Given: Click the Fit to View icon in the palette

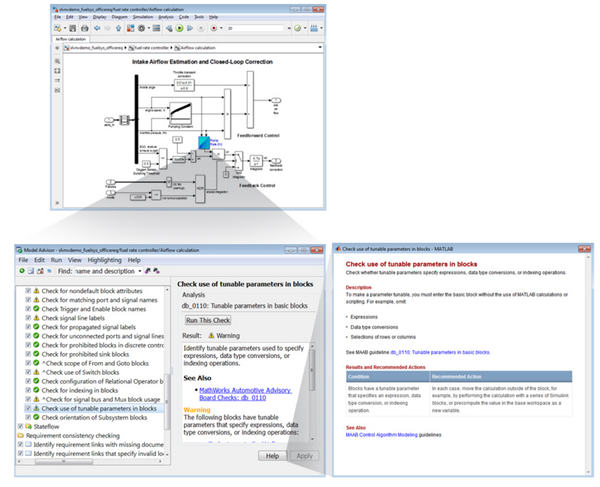Looking at the screenshot, I should point(57,71).
